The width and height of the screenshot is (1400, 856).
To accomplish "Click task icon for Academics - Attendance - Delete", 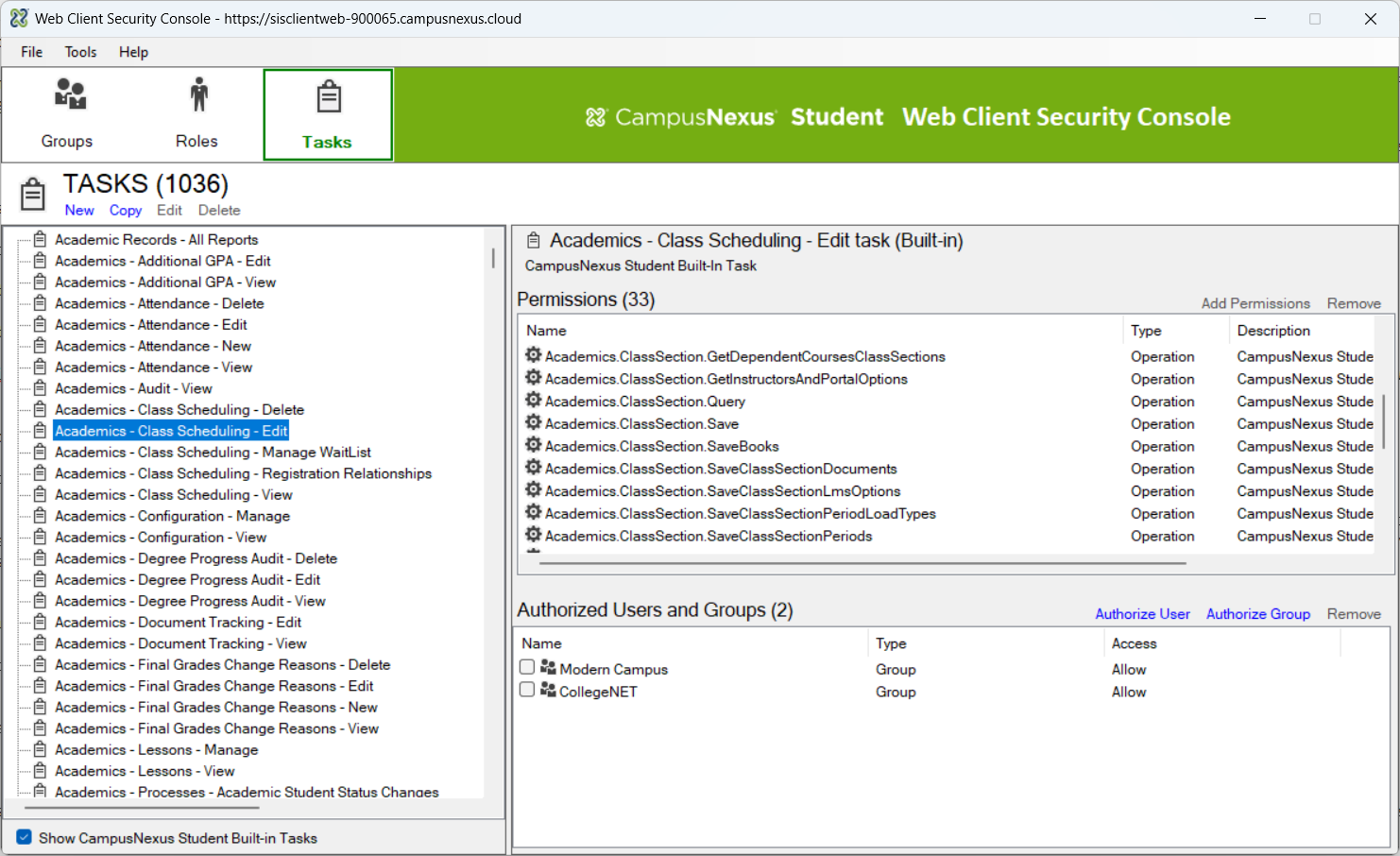I will tap(40, 303).
